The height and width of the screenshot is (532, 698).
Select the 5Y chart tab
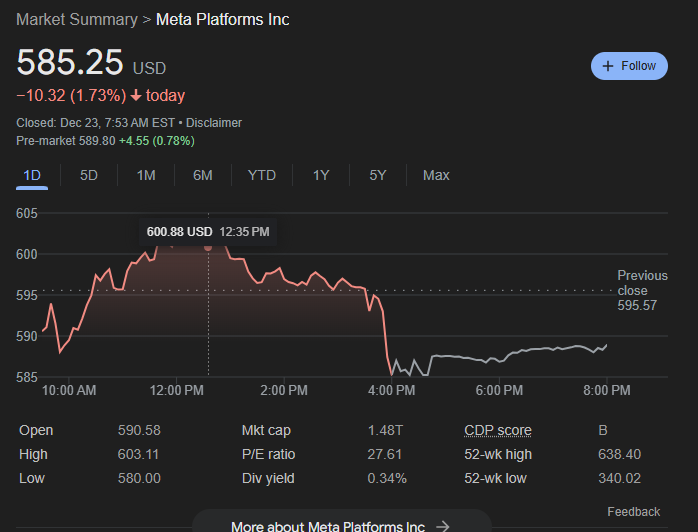pos(377,175)
